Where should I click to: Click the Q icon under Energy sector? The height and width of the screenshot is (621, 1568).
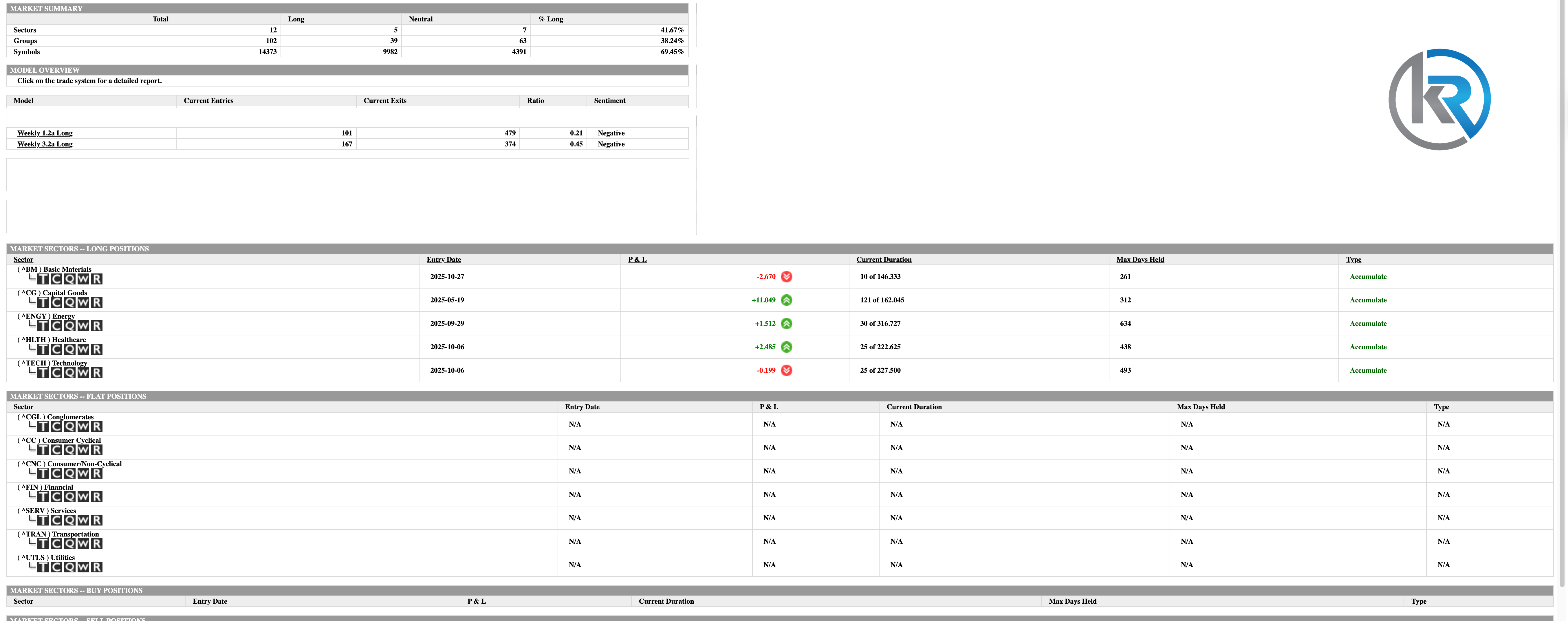(70, 326)
